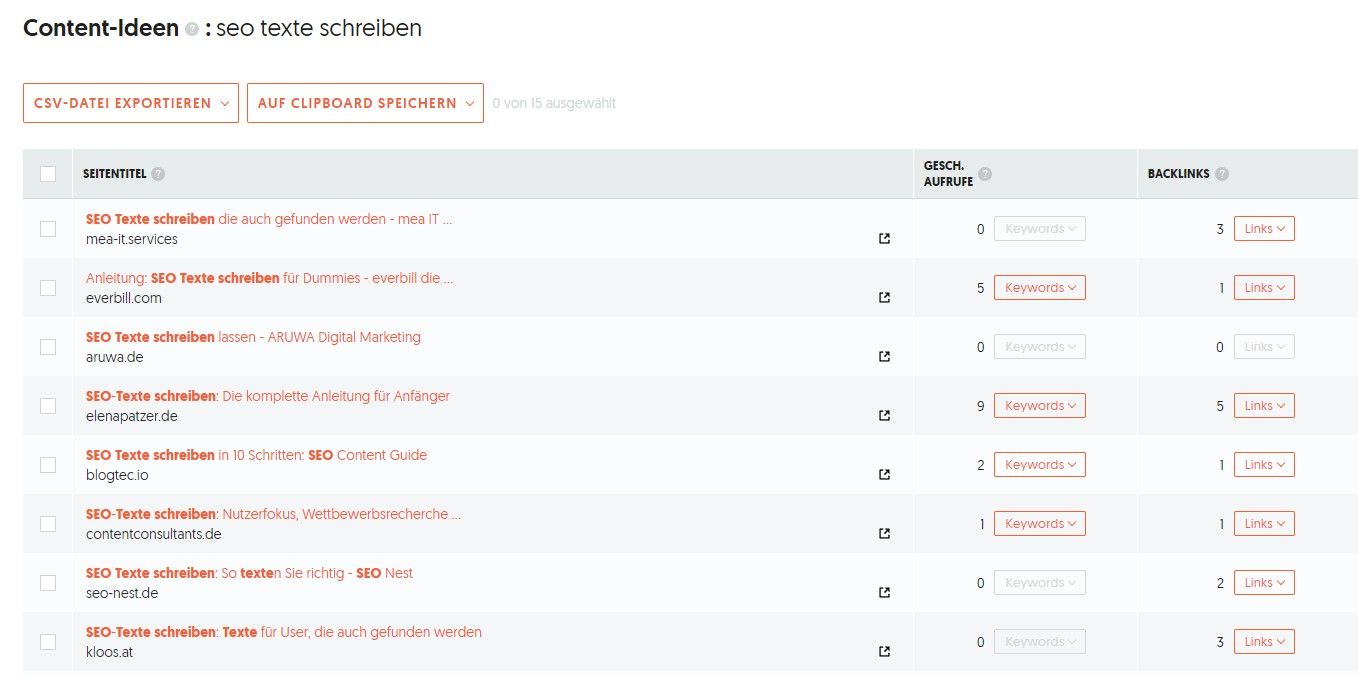Viewport: 1358px width, 676px height.
Task: Open the ARUWA Digital Marketing page title
Action: [x=253, y=337]
